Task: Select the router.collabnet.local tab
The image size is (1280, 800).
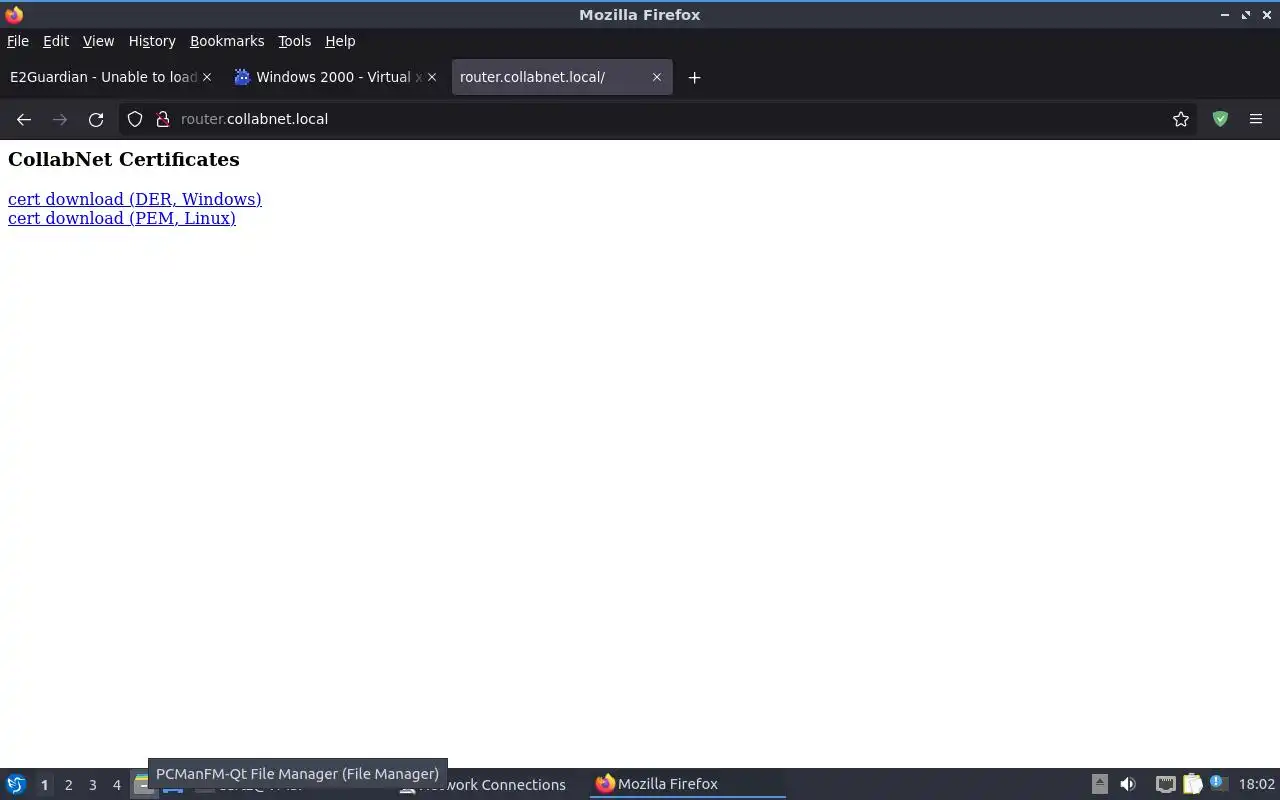Action: point(562,77)
